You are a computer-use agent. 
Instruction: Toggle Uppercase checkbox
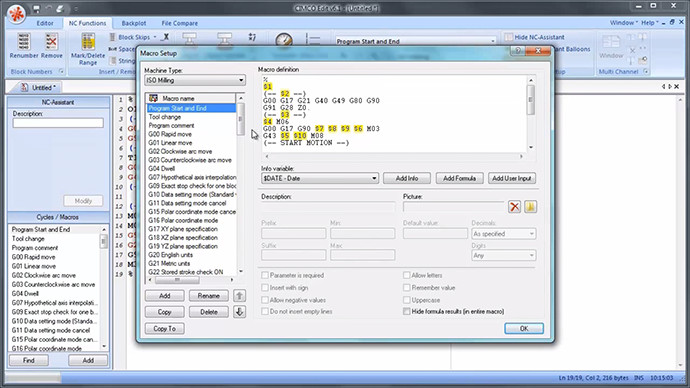pyautogui.click(x=407, y=300)
